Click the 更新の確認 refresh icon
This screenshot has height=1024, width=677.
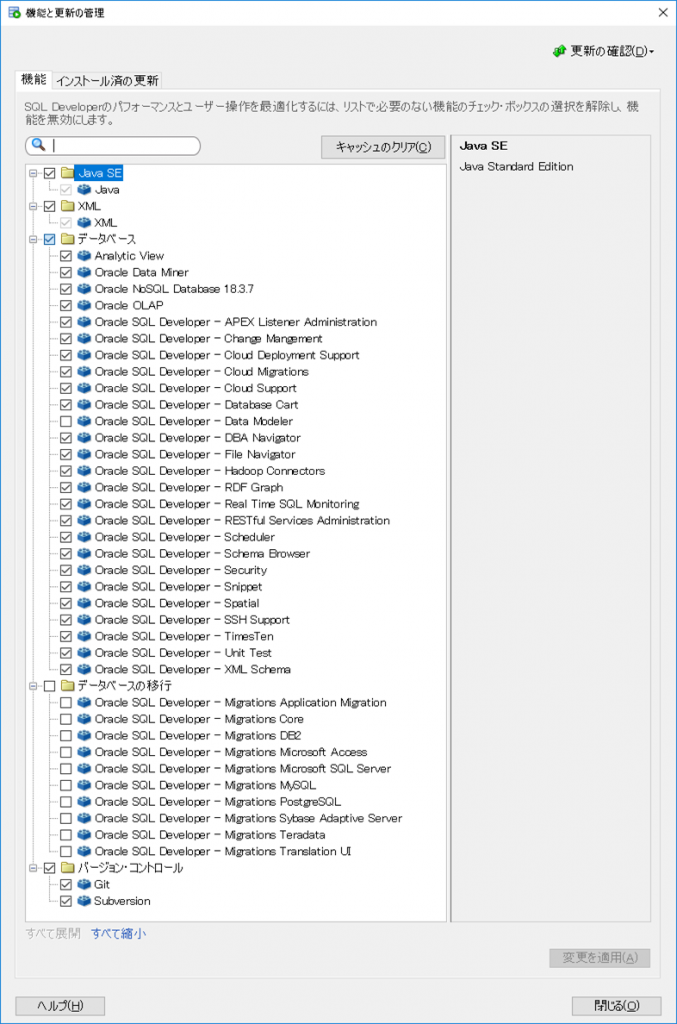[559, 51]
